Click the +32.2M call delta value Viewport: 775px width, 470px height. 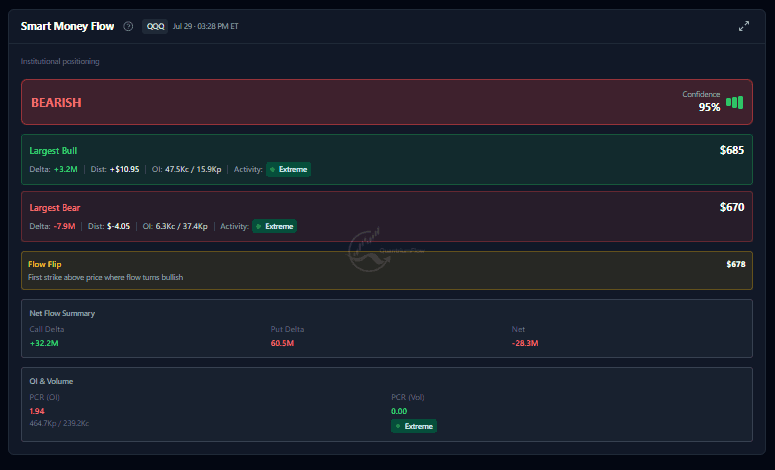point(44,343)
